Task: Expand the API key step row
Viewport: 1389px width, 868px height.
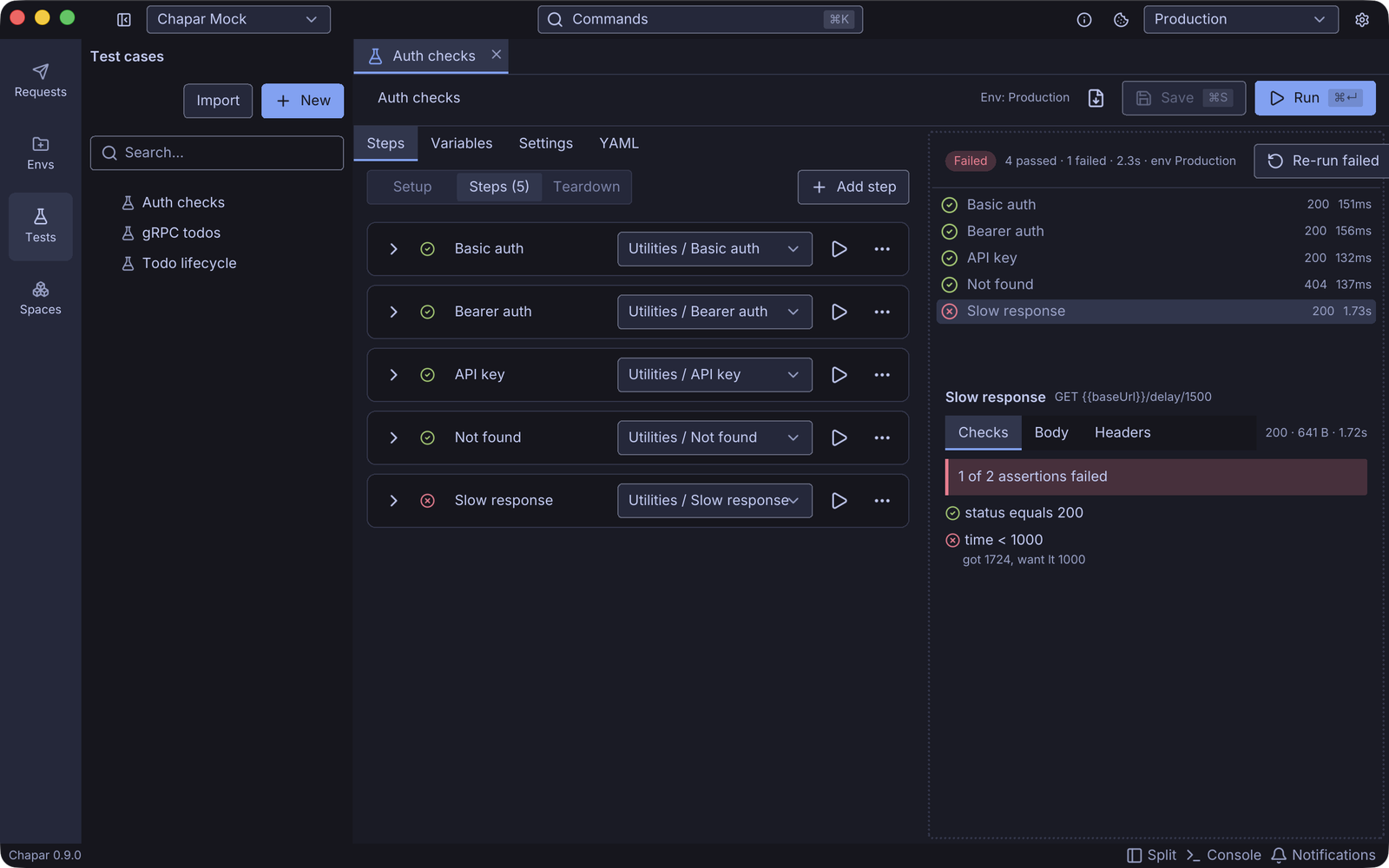Action: point(393,375)
